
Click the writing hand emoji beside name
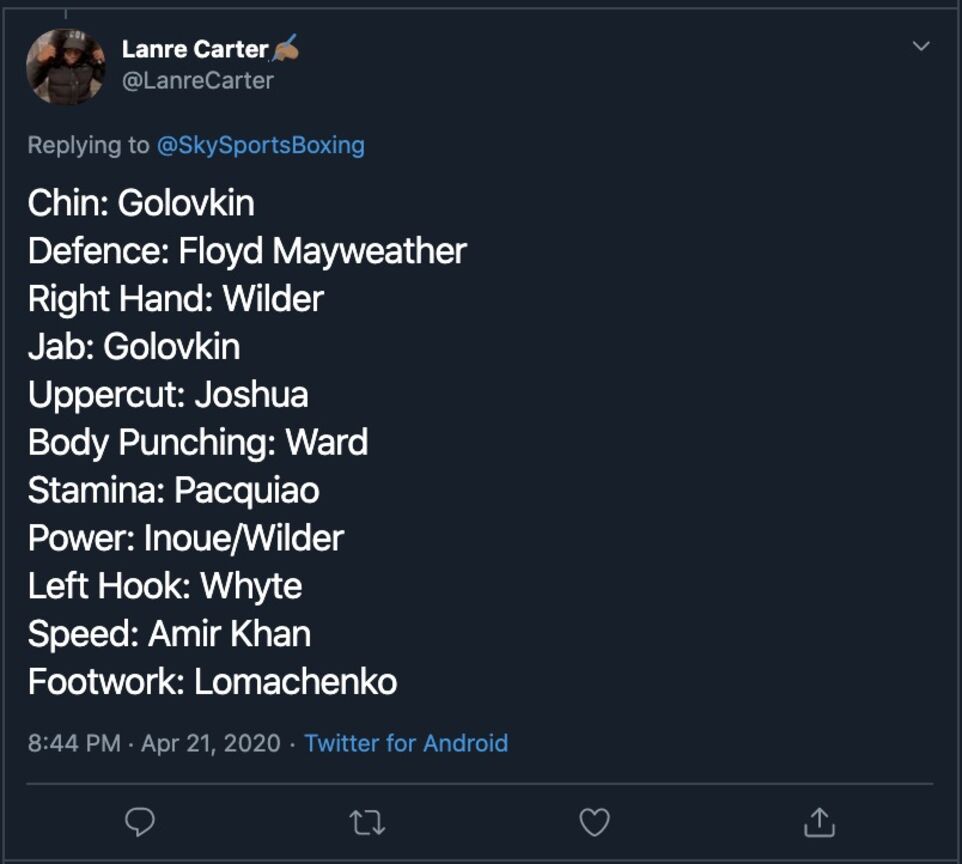click(285, 48)
